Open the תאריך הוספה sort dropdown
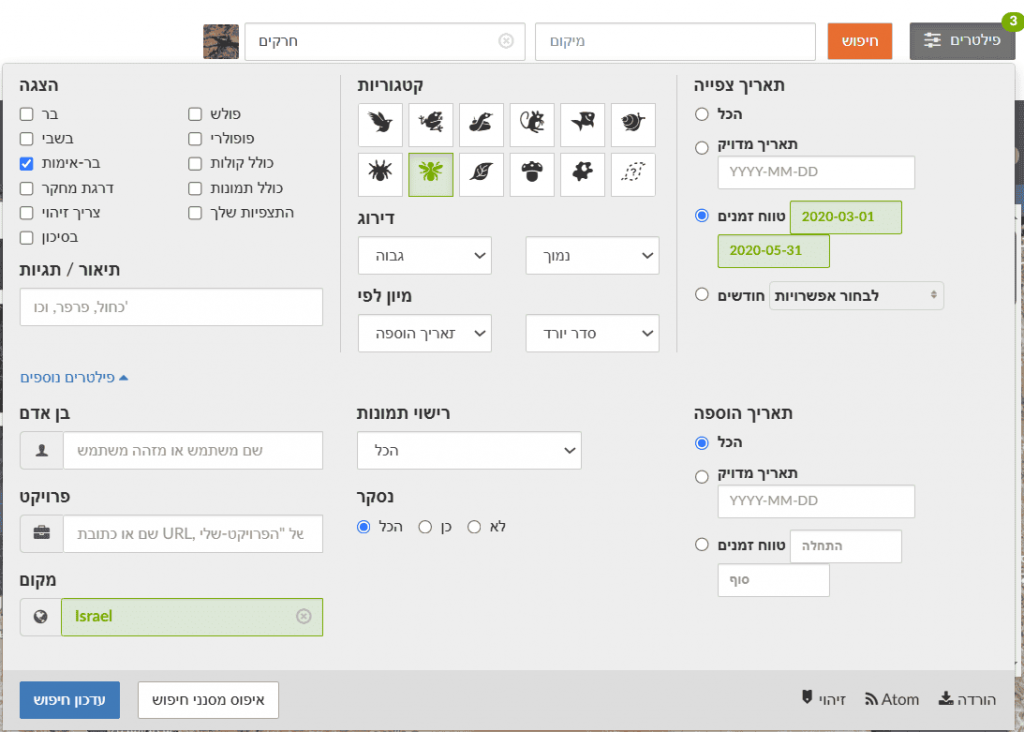Screen dimensions: 1024x732 [x=425, y=333]
